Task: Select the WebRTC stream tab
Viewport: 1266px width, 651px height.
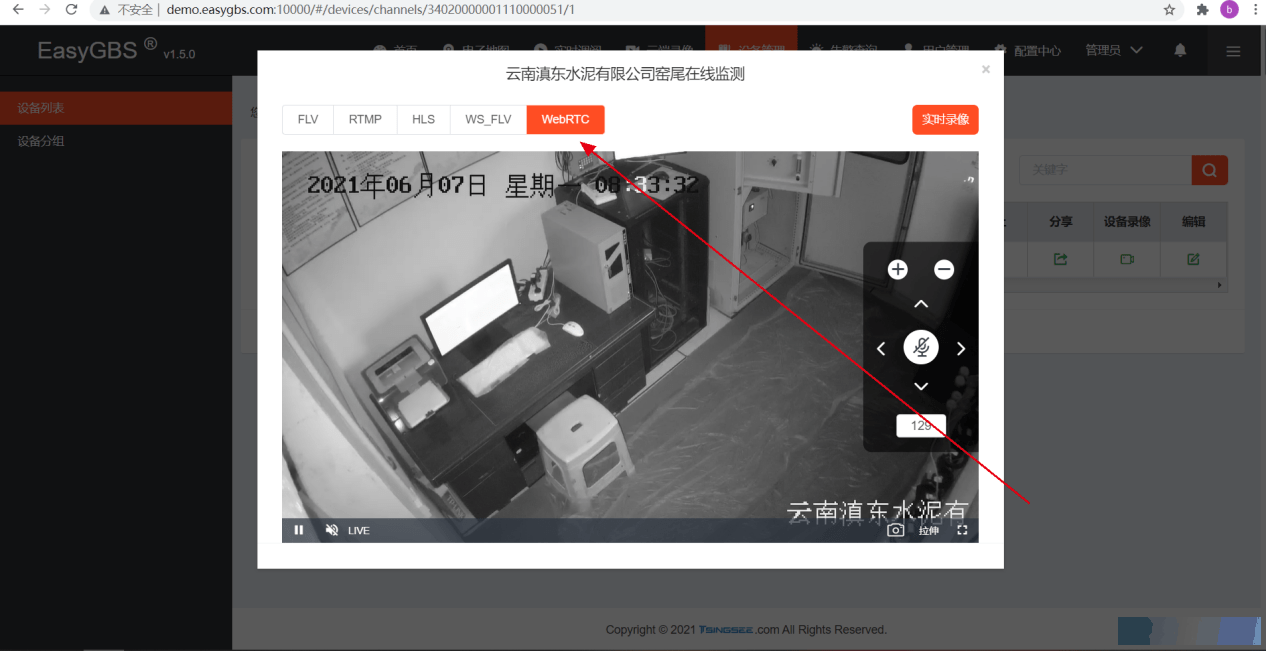Action: (566, 120)
